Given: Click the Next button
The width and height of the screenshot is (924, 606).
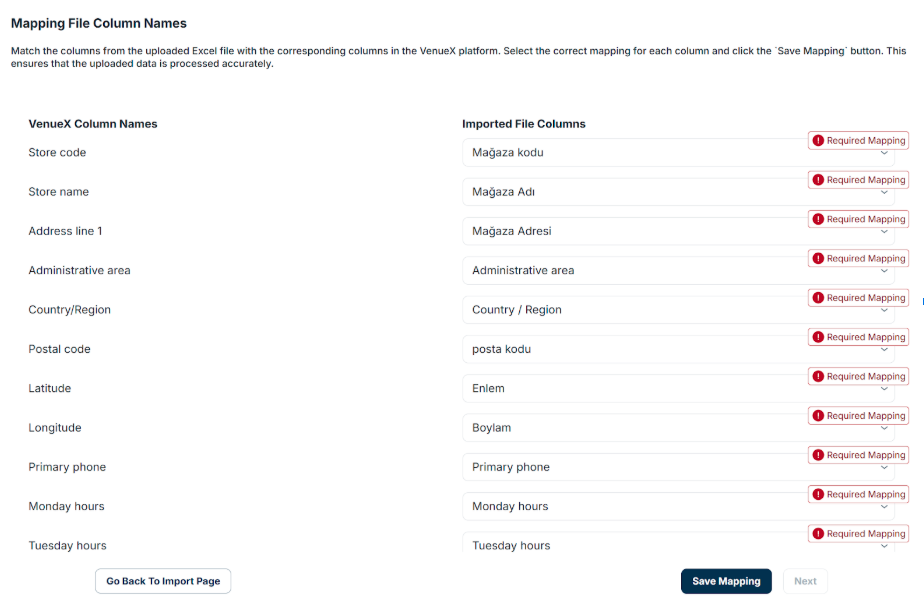Looking at the screenshot, I should (x=805, y=581).
